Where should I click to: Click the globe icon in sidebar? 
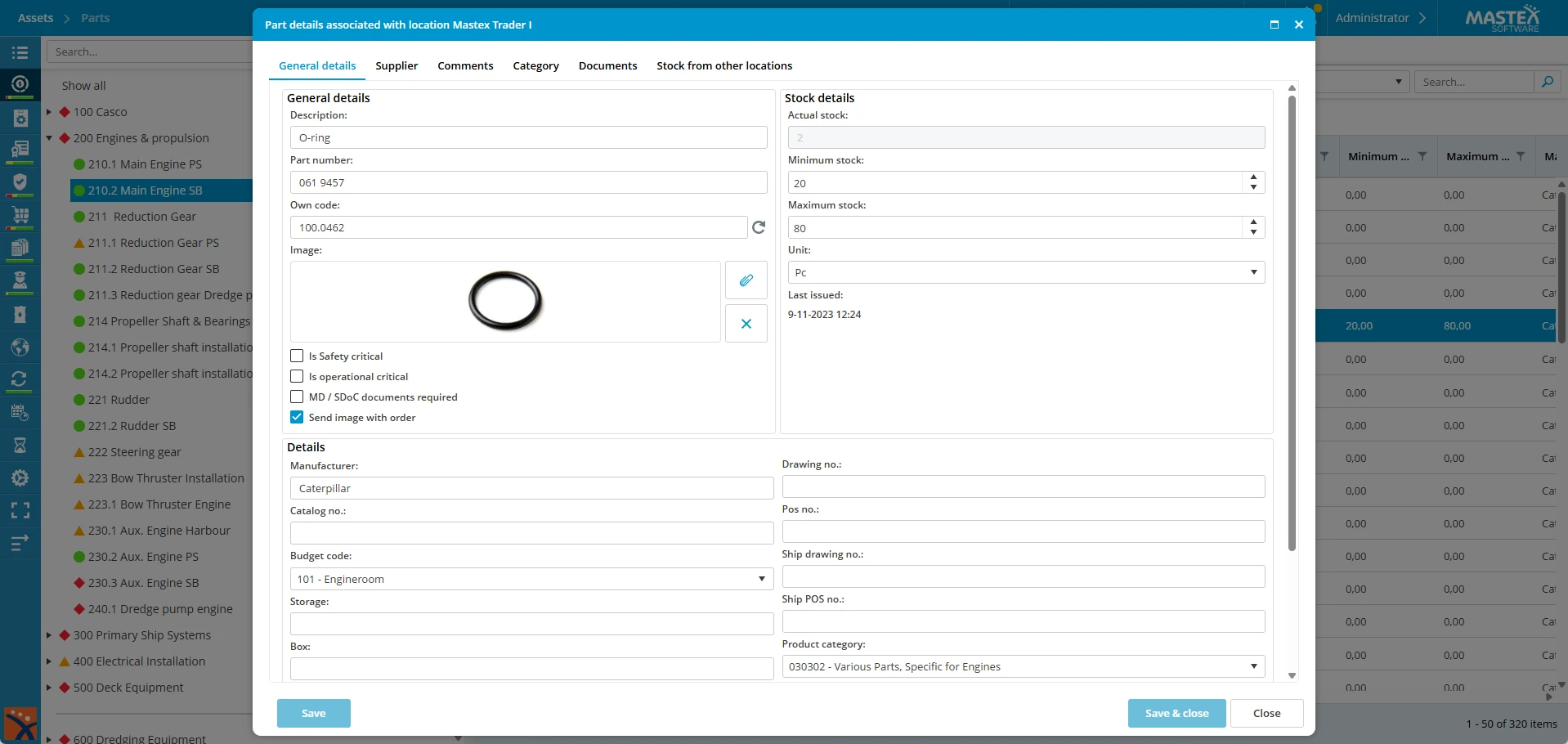(x=20, y=347)
